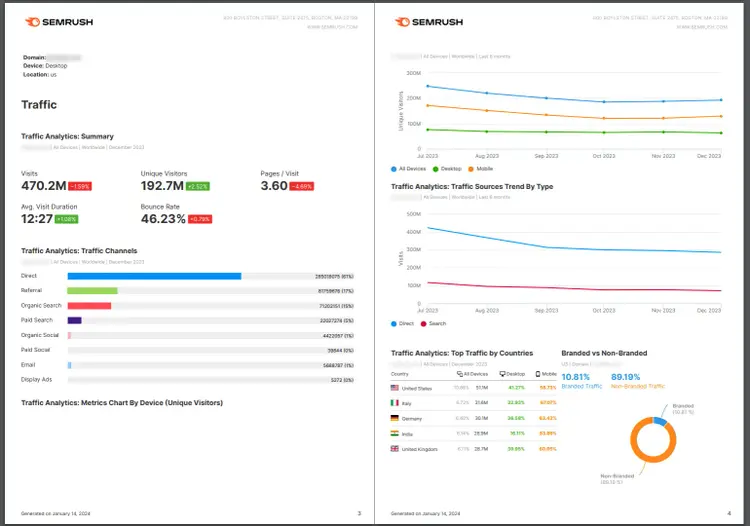Viewport: 750px width, 526px height.
Task: Click the Germany country name
Action: click(412, 419)
